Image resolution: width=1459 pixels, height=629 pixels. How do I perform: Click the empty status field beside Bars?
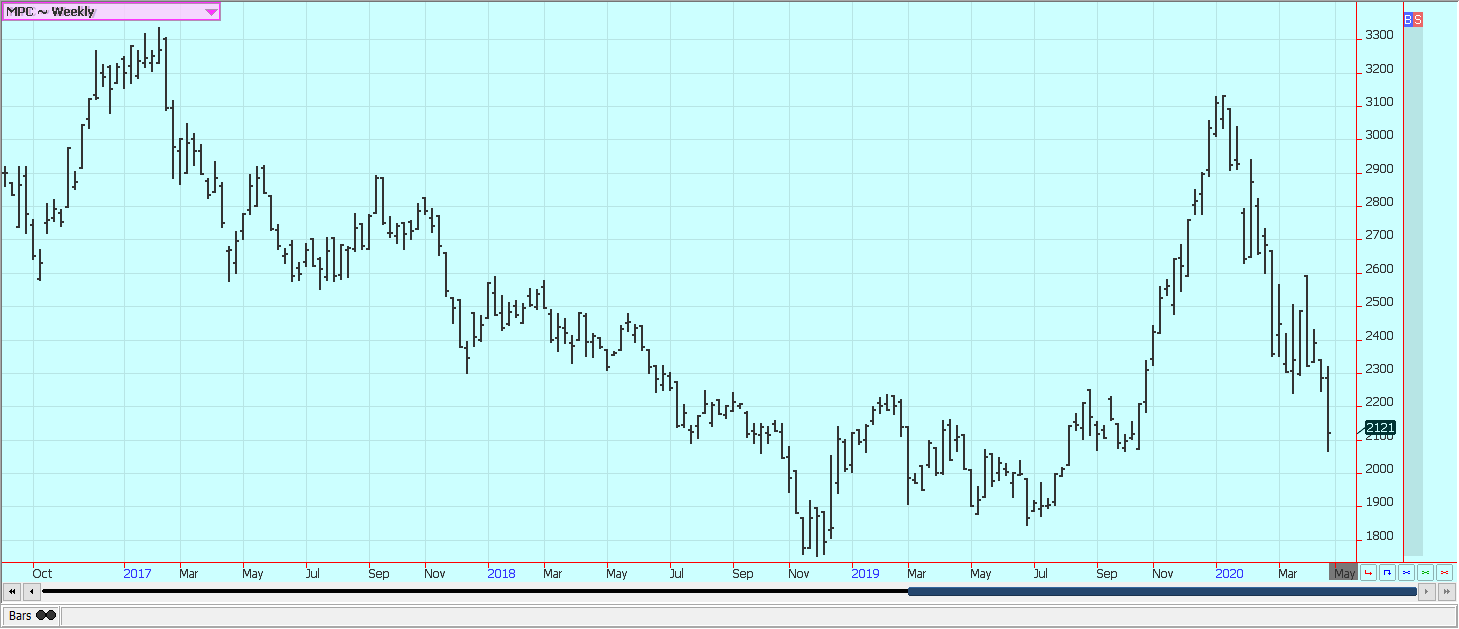click(x=758, y=616)
